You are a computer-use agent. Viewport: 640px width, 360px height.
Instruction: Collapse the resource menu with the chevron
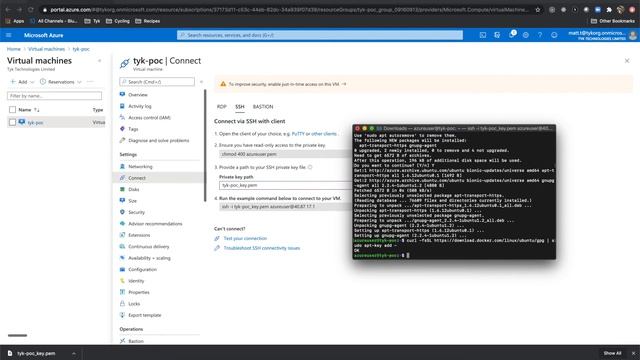point(201,82)
